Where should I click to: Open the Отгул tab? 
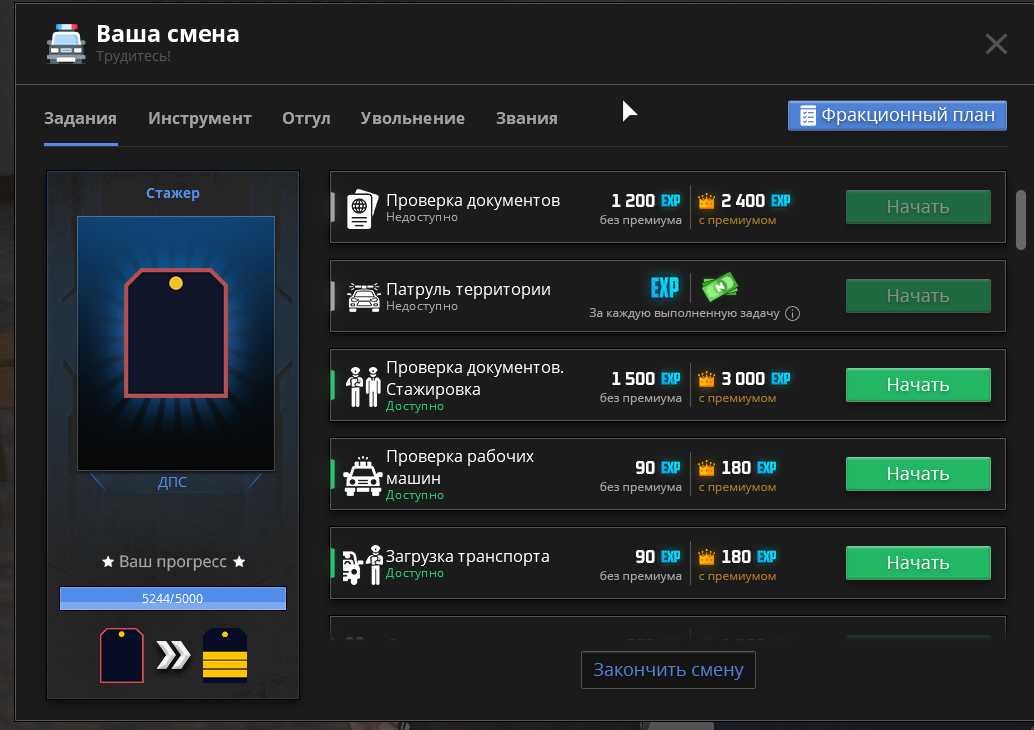[306, 119]
